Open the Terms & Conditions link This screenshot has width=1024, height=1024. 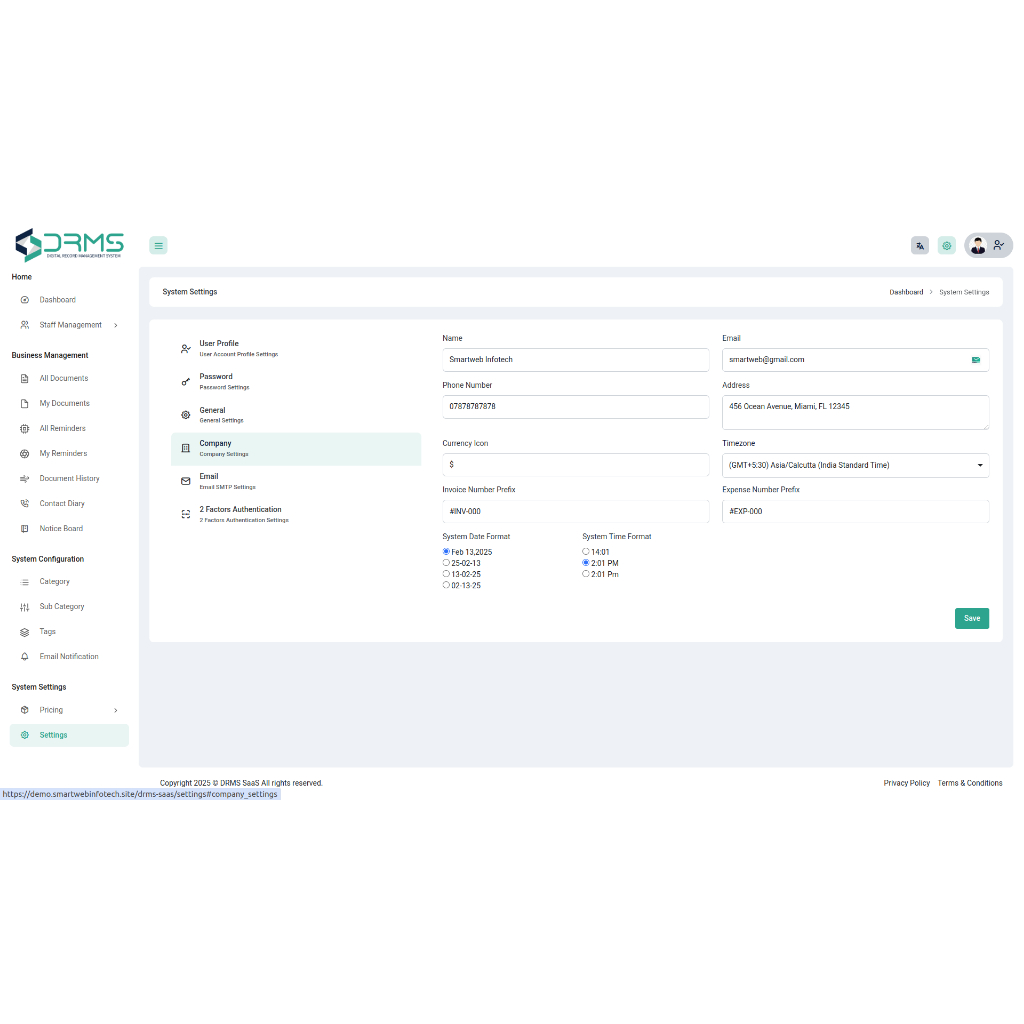(x=970, y=783)
